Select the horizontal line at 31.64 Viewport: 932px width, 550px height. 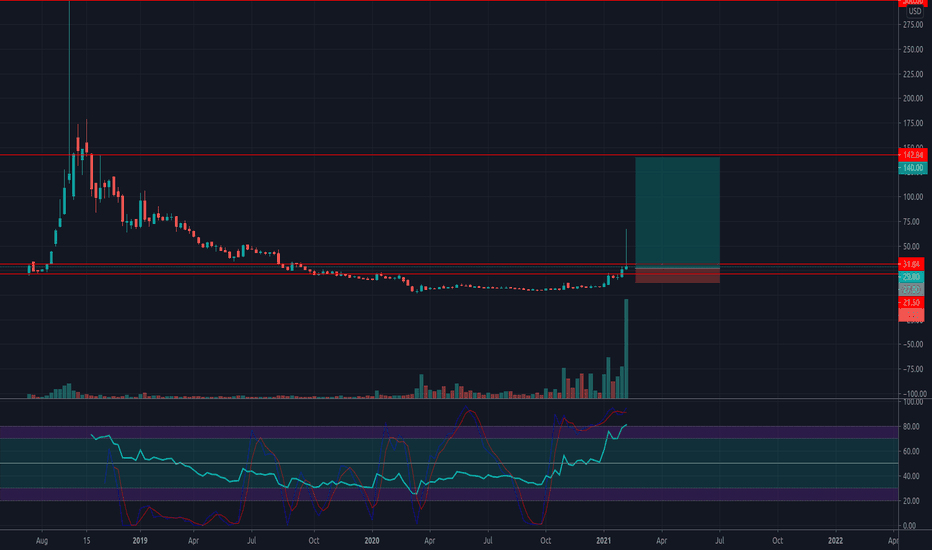449,264
